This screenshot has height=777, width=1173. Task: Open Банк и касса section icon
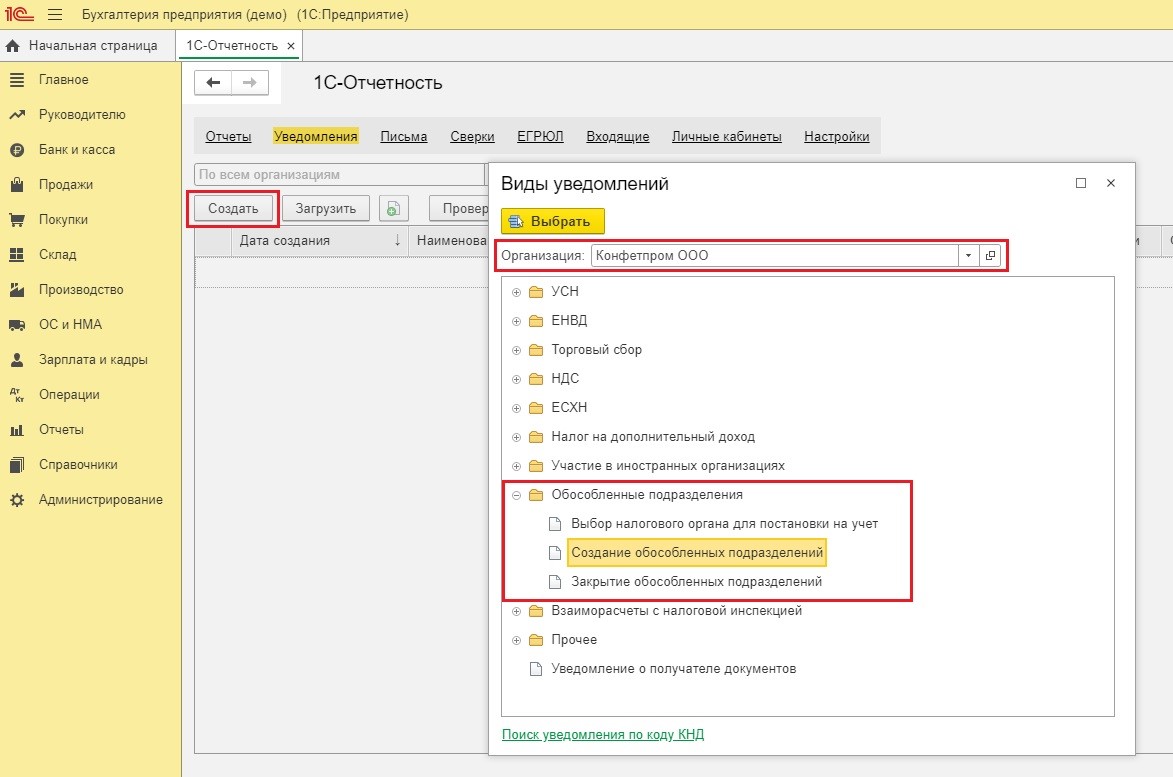16,150
